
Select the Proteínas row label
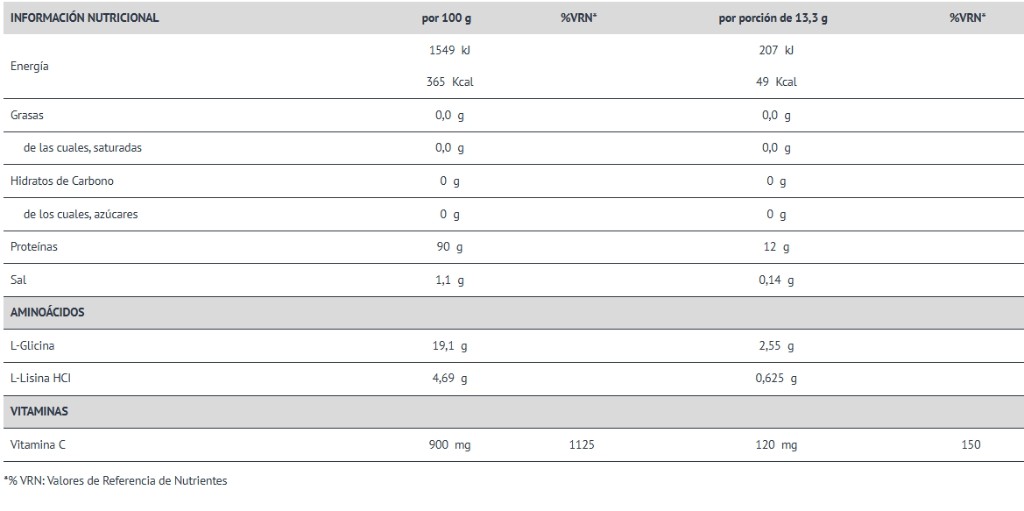pyautogui.click(x=34, y=247)
